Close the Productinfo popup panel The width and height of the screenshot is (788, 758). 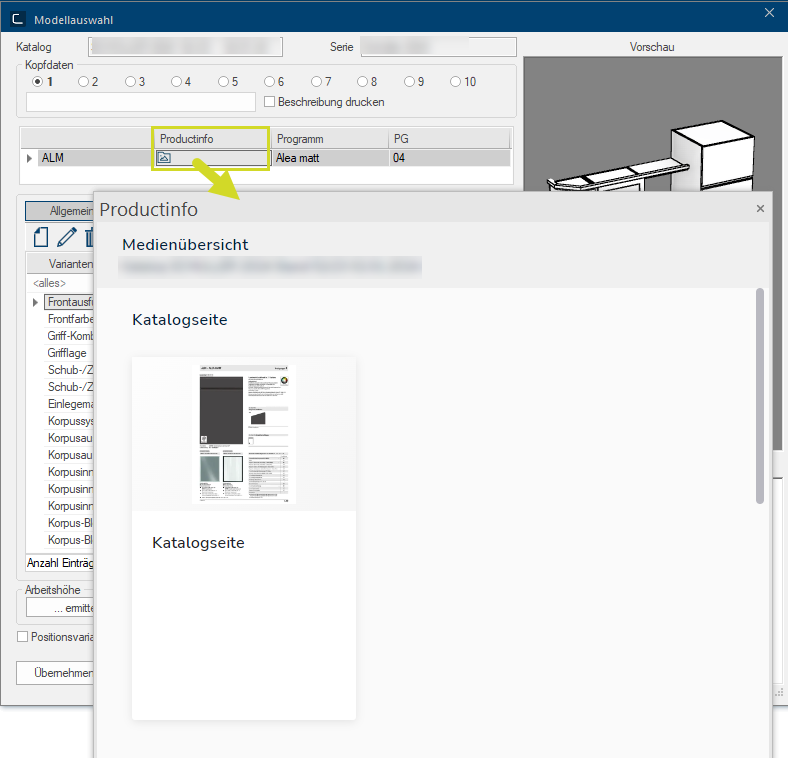click(760, 209)
